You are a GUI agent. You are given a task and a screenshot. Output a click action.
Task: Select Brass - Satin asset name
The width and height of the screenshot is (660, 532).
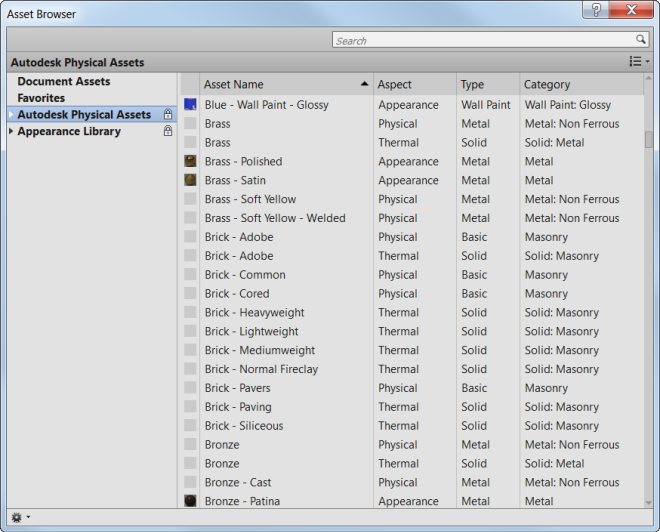235,181
